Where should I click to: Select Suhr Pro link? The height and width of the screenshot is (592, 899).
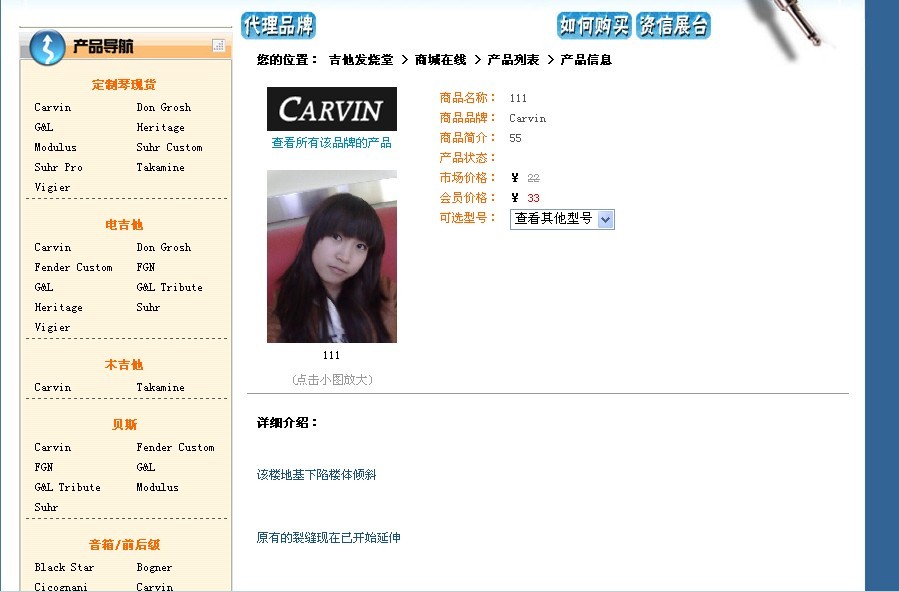coord(58,167)
